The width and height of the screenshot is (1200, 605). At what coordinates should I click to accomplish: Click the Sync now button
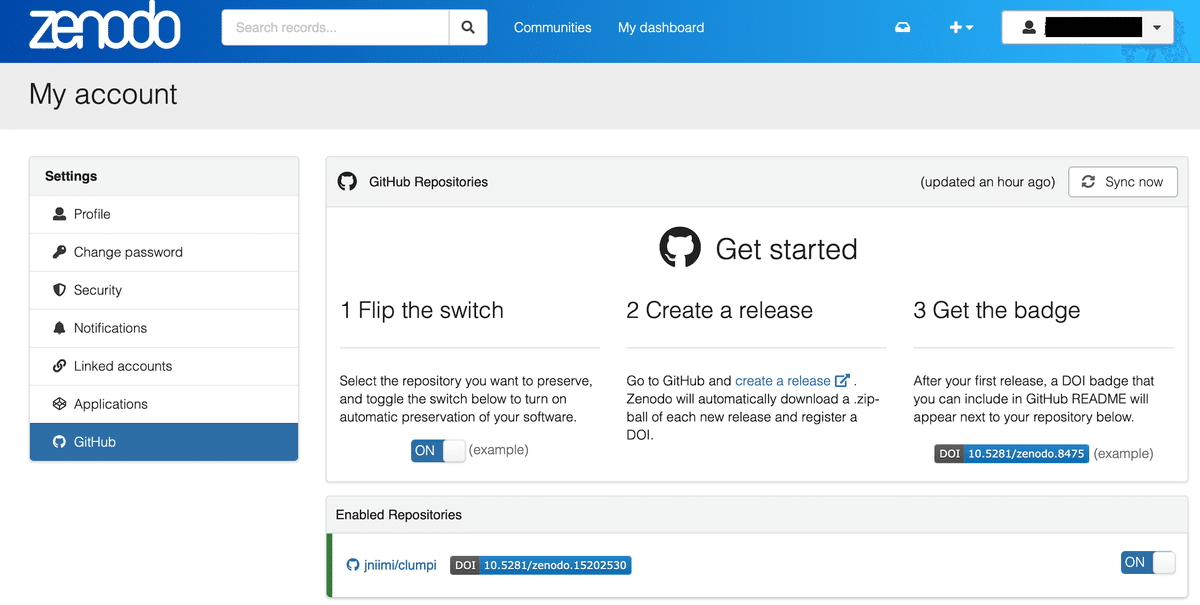(x=1123, y=182)
